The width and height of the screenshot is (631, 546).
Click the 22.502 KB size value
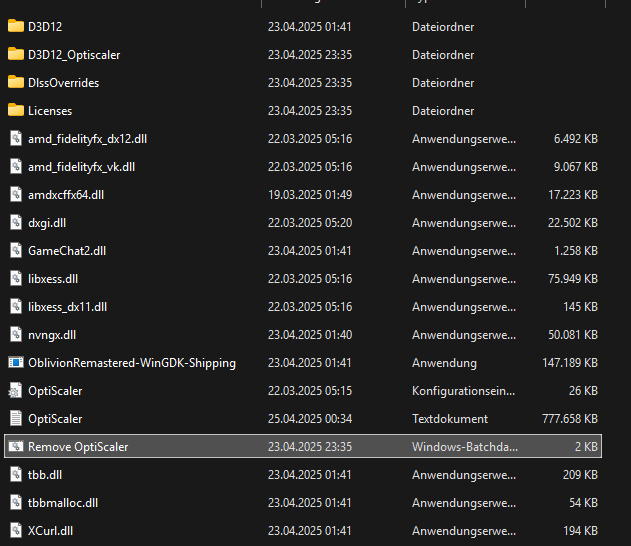[573, 223]
